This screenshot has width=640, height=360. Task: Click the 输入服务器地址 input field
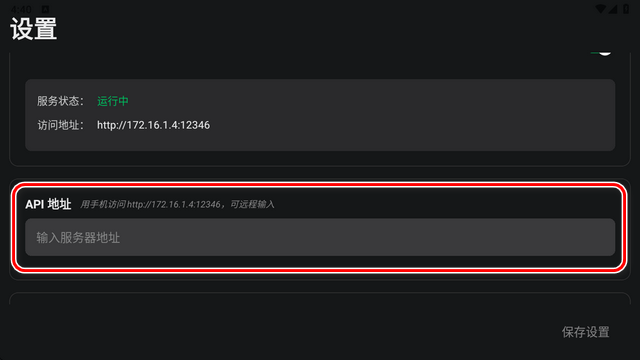pos(320,237)
